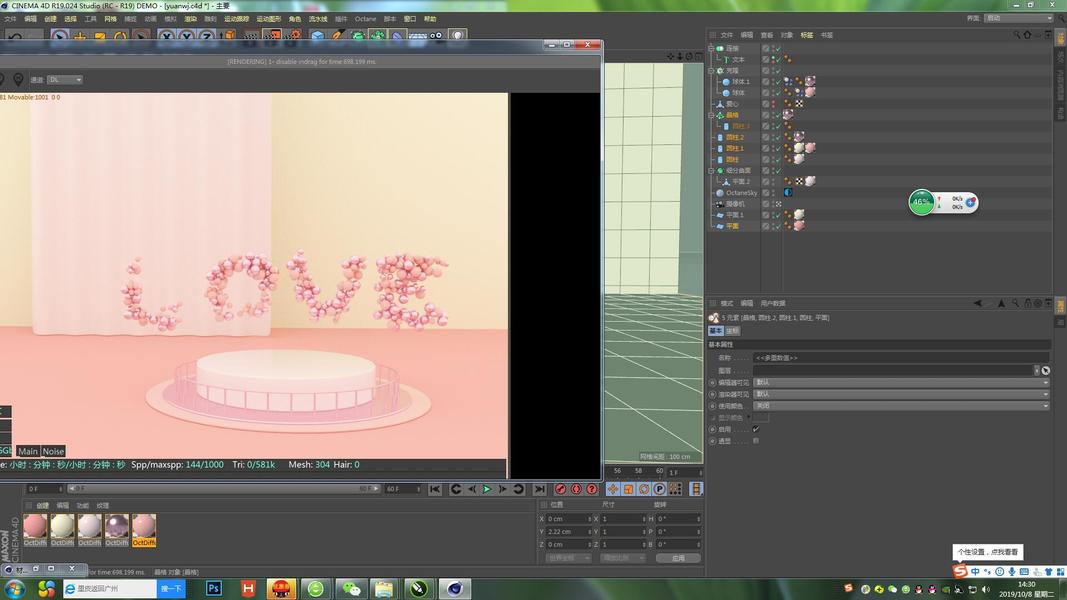Screen dimensions: 1067x600
Task: Open the Octane menu in menu bar
Action: (365, 19)
